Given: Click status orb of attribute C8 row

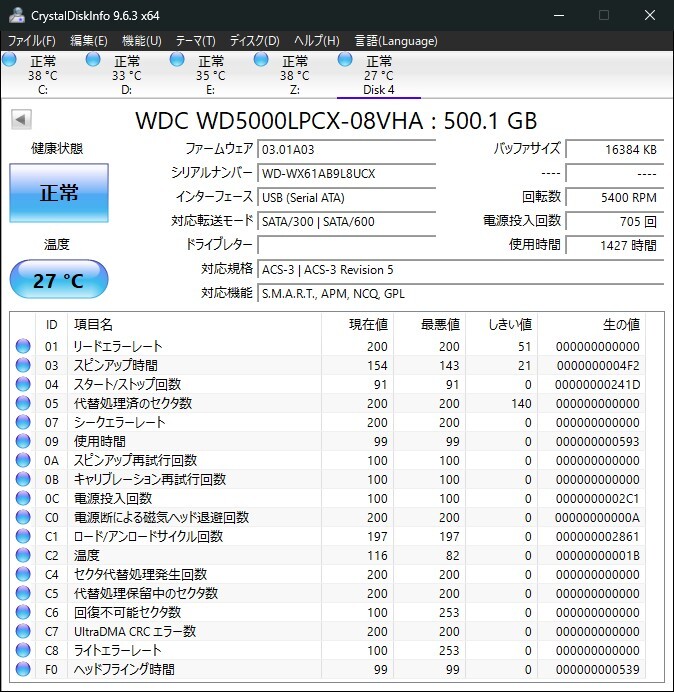Looking at the screenshot, I should coord(23,650).
